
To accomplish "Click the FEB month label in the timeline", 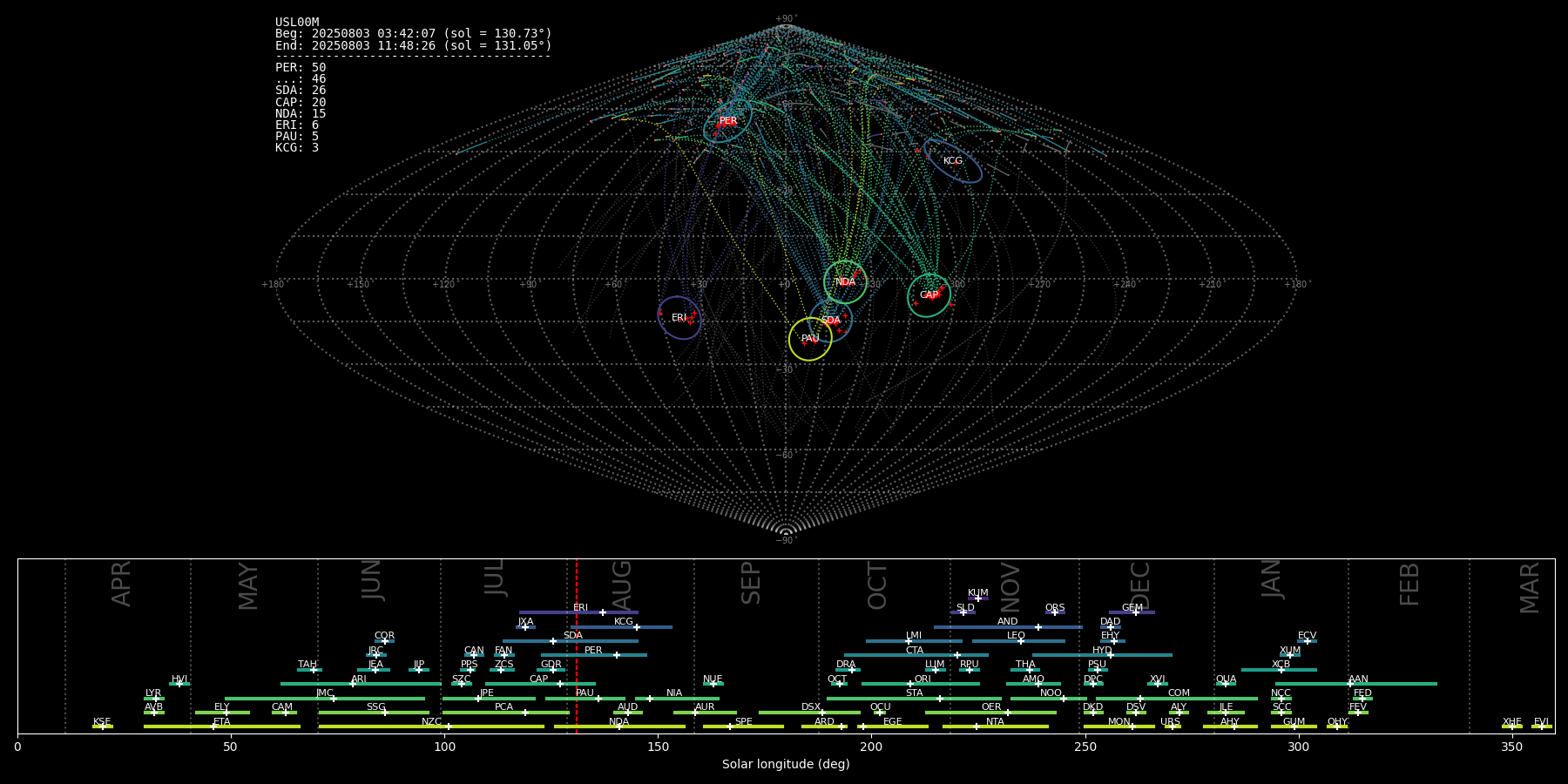I will coord(1409,585).
